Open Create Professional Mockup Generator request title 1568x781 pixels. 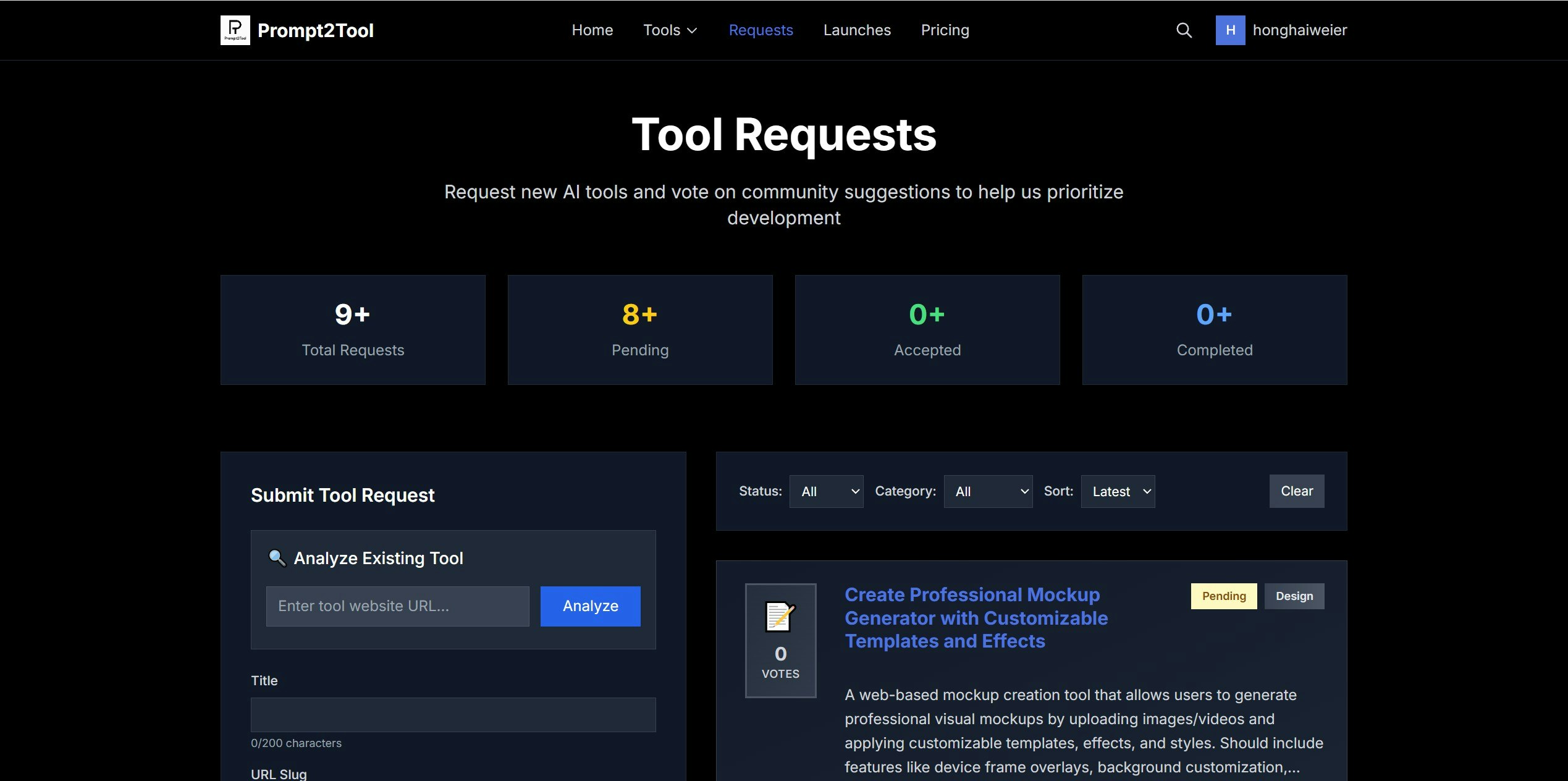[x=976, y=618]
